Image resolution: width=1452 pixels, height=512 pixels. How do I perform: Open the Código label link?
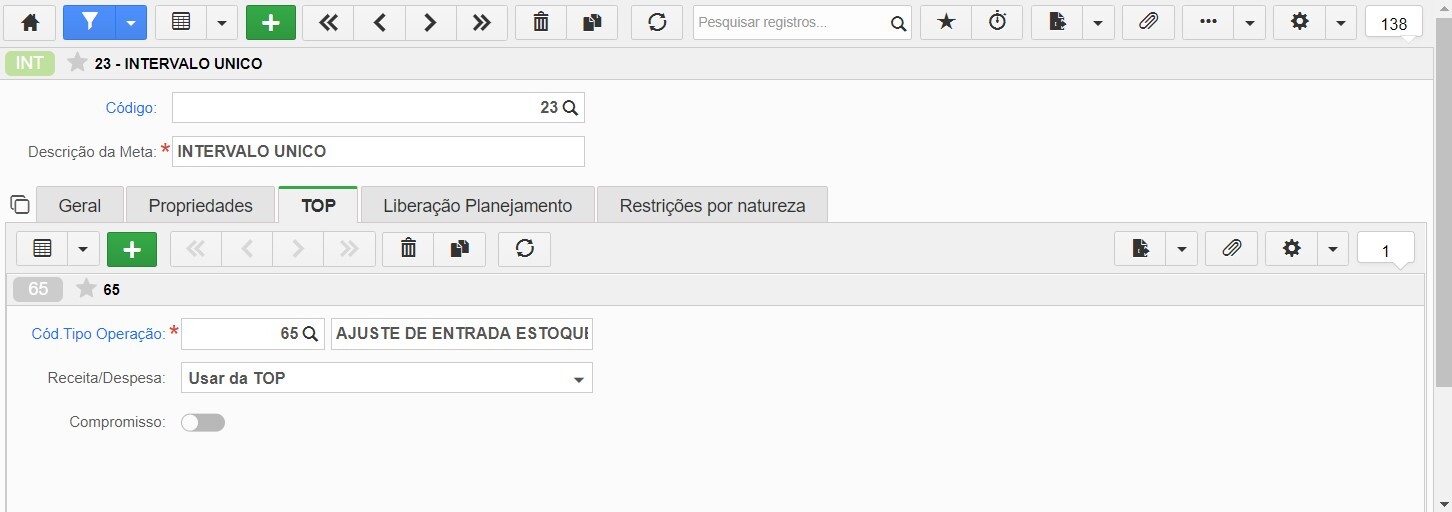(x=131, y=108)
